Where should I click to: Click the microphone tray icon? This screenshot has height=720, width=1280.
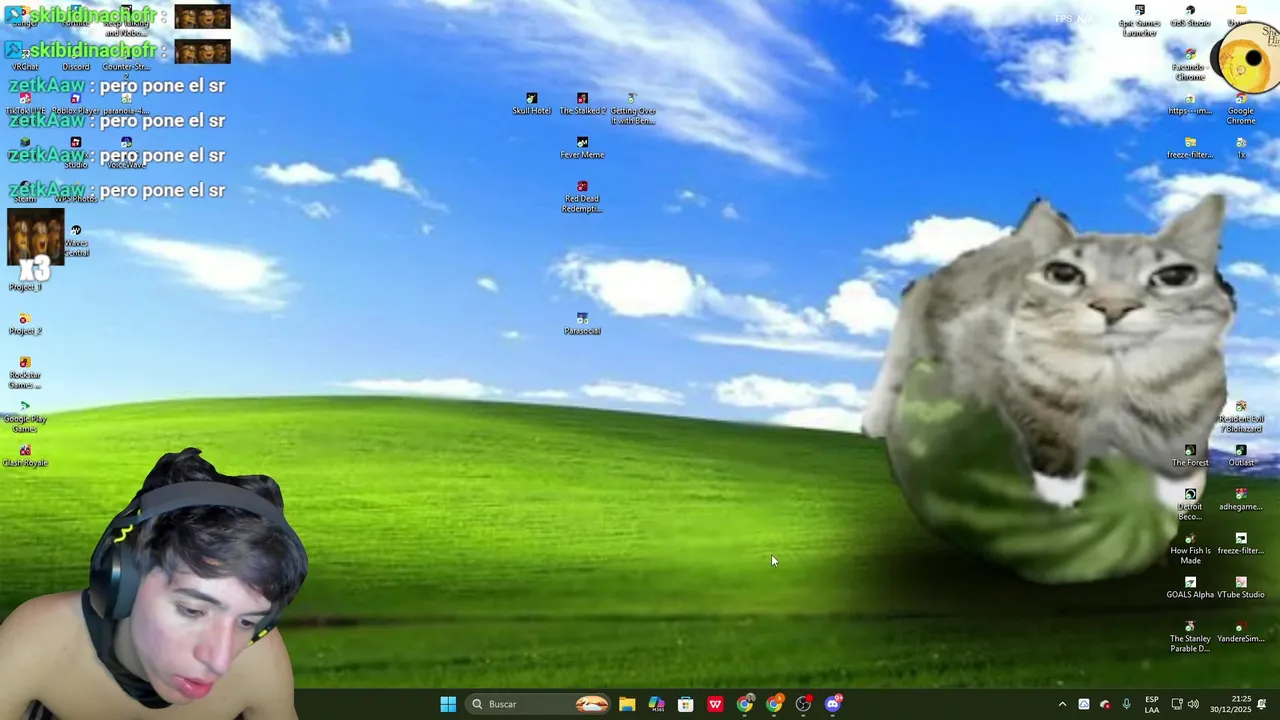pos(1126,704)
